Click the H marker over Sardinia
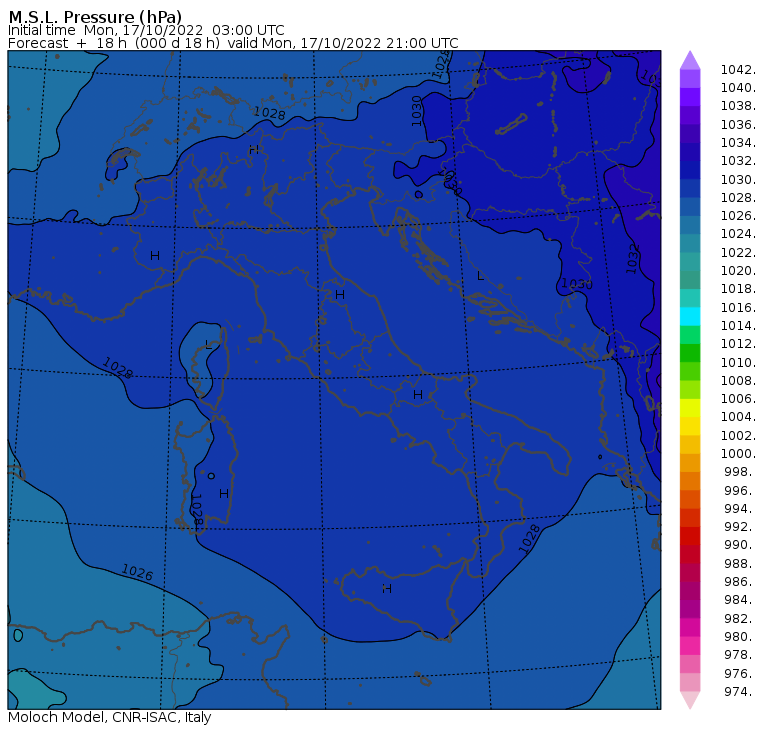This screenshot has width=760, height=731. tap(223, 493)
